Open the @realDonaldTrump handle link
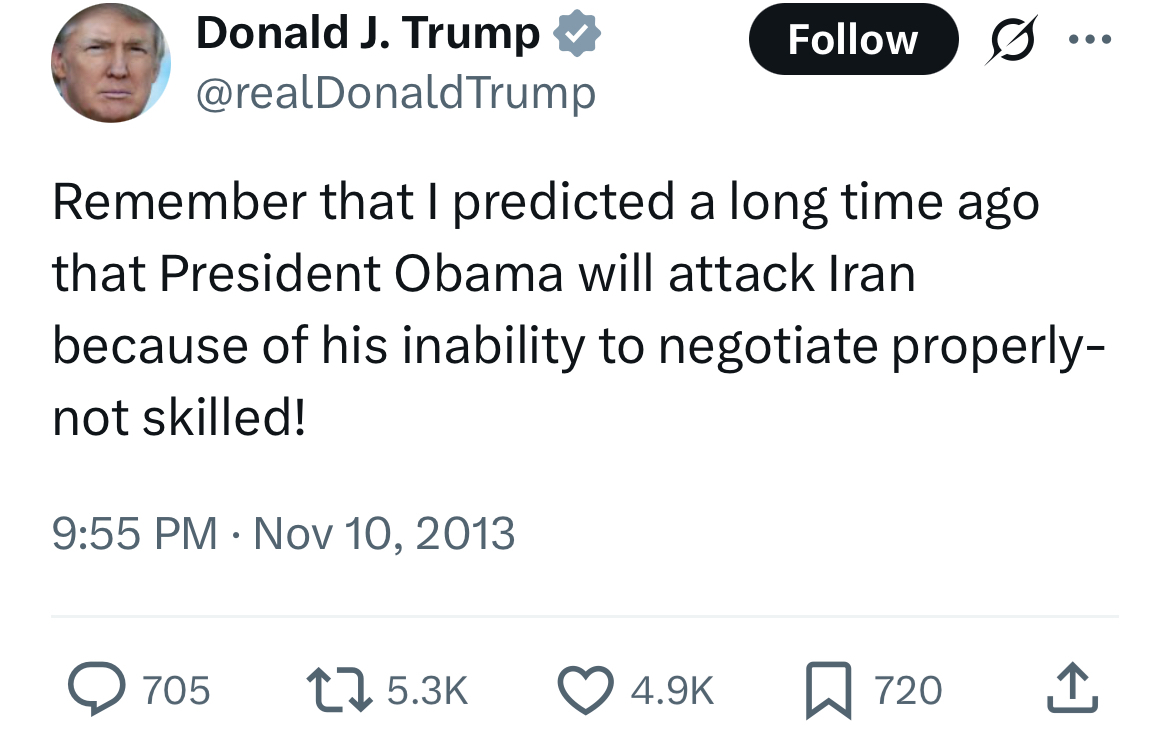Image resolution: width=1170 pixels, height=755 pixels. pyautogui.click(x=395, y=93)
